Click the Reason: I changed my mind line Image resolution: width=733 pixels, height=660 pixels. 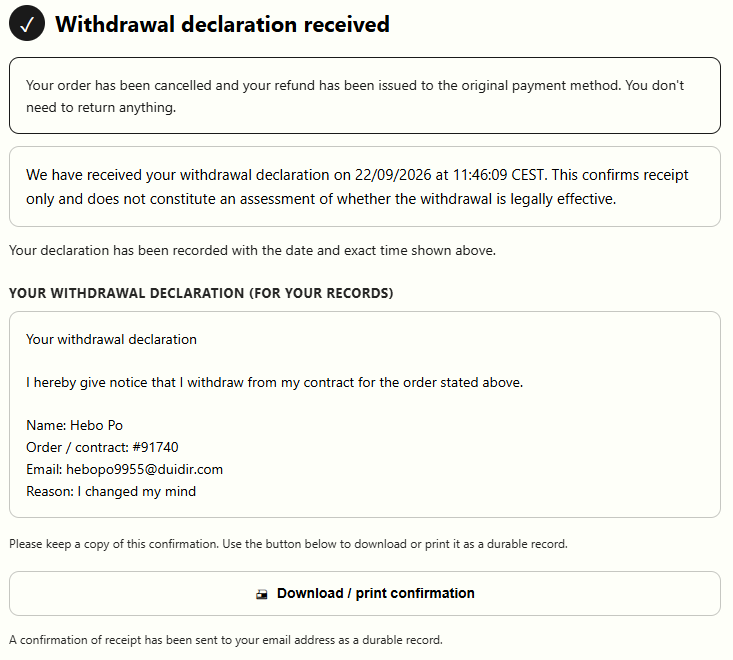click(111, 492)
